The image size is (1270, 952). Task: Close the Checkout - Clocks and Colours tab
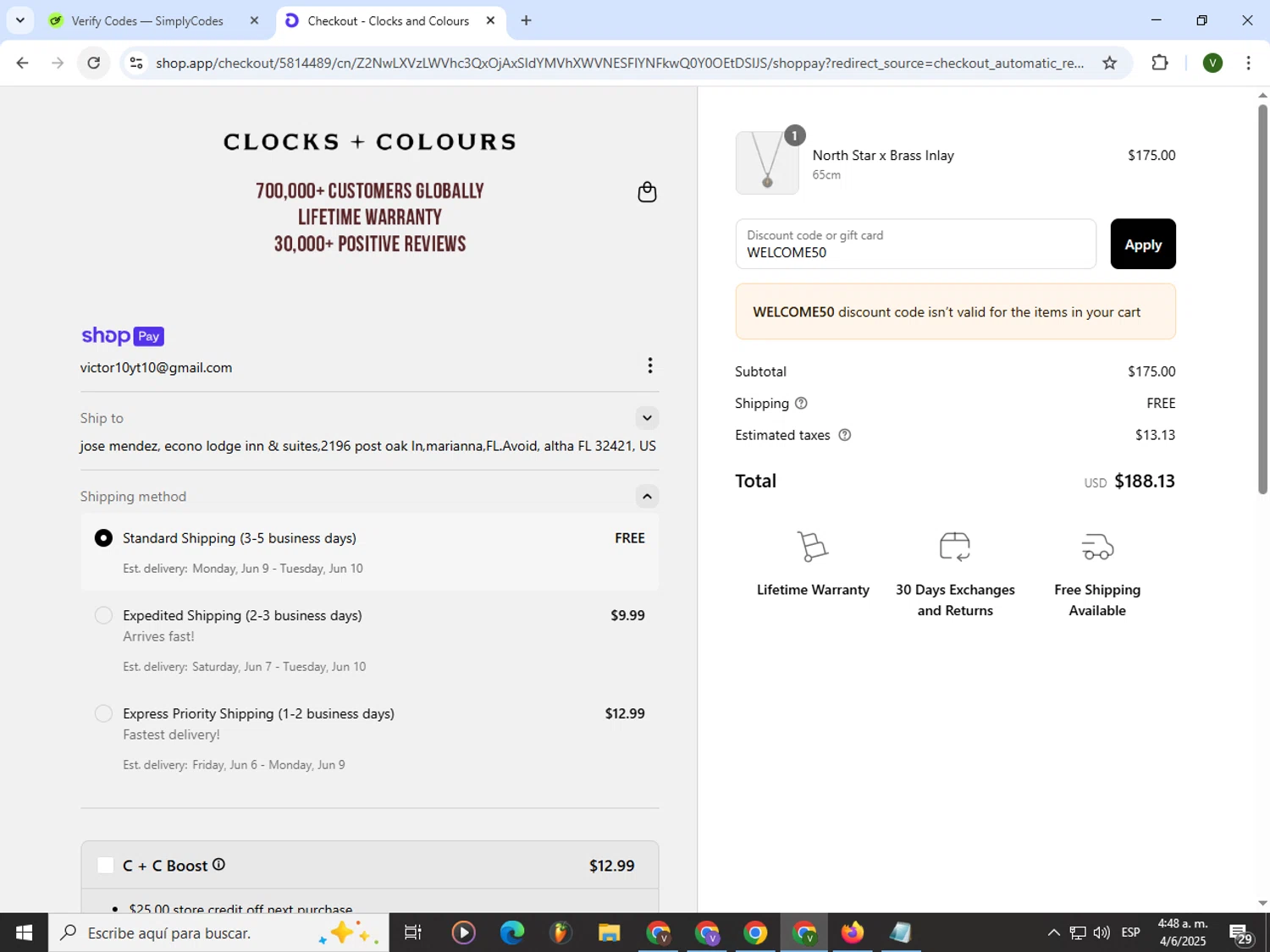[490, 20]
